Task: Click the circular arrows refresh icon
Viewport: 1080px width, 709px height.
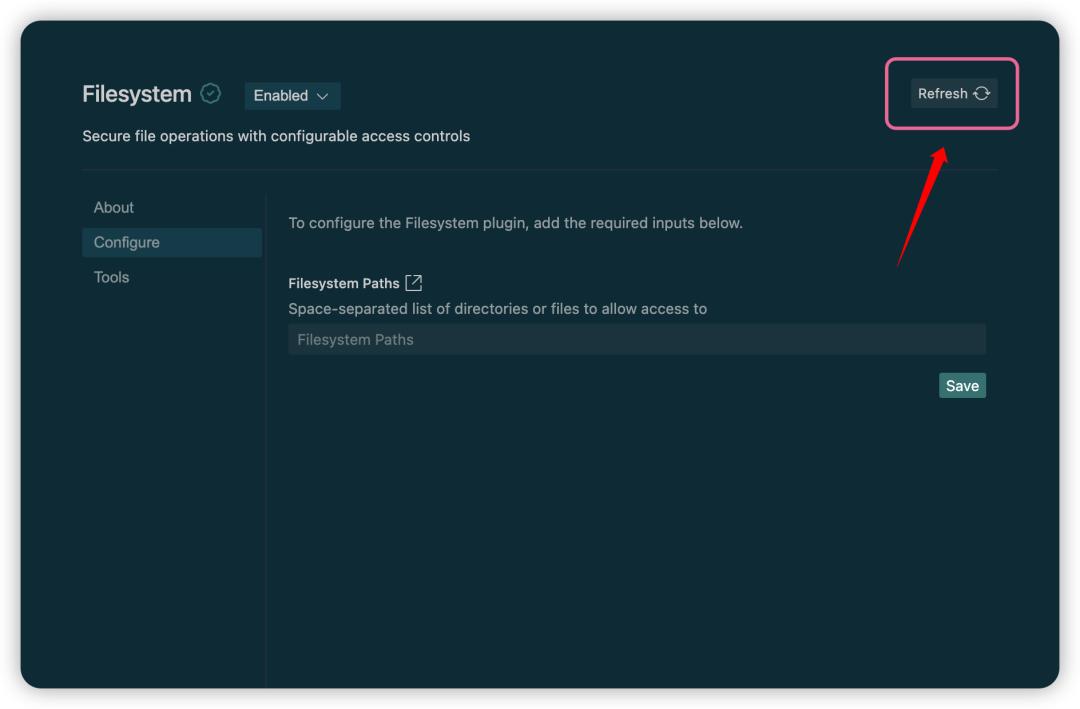Action: coord(981,93)
